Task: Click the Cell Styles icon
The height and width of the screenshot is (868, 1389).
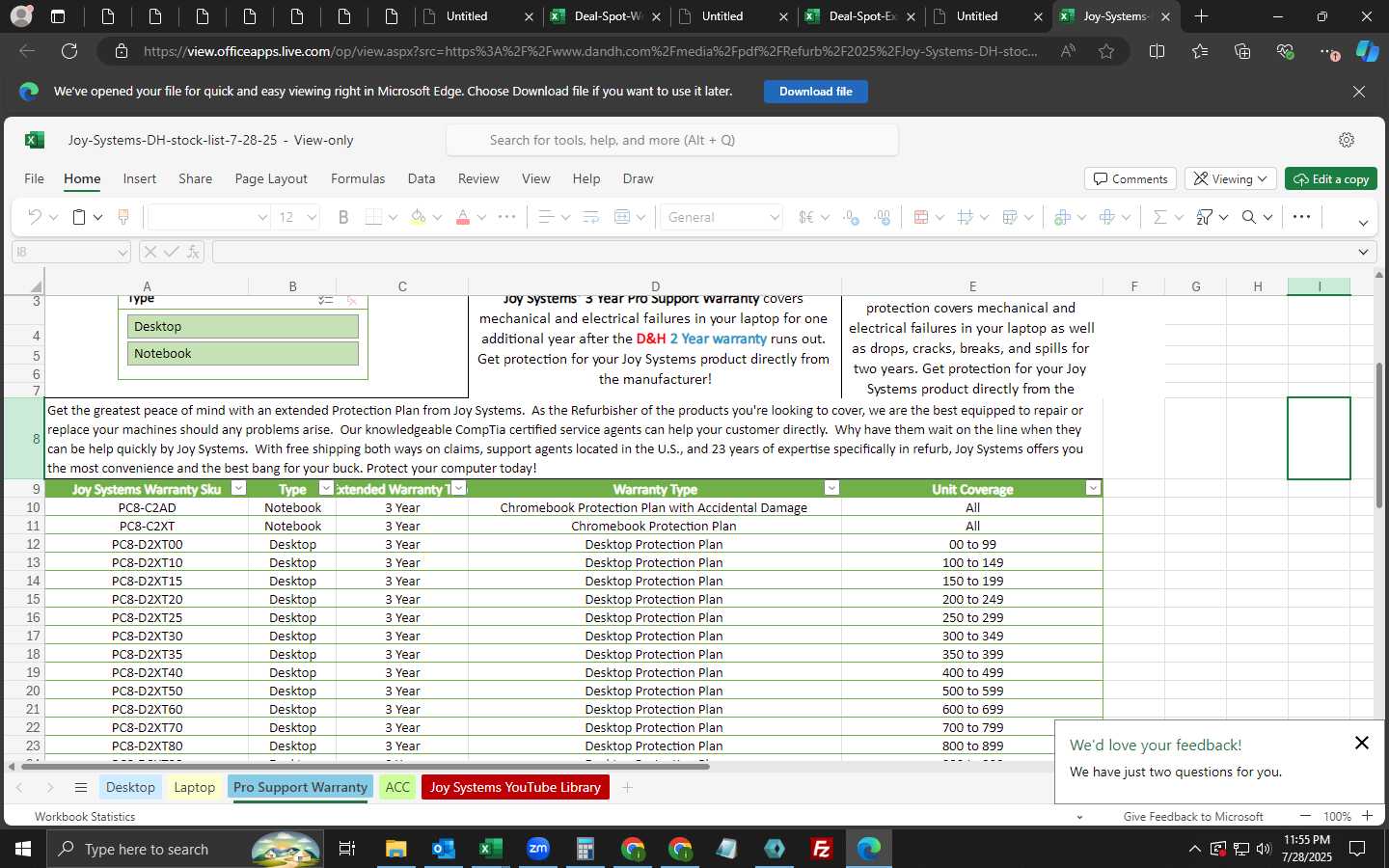Action: tap(1010, 217)
